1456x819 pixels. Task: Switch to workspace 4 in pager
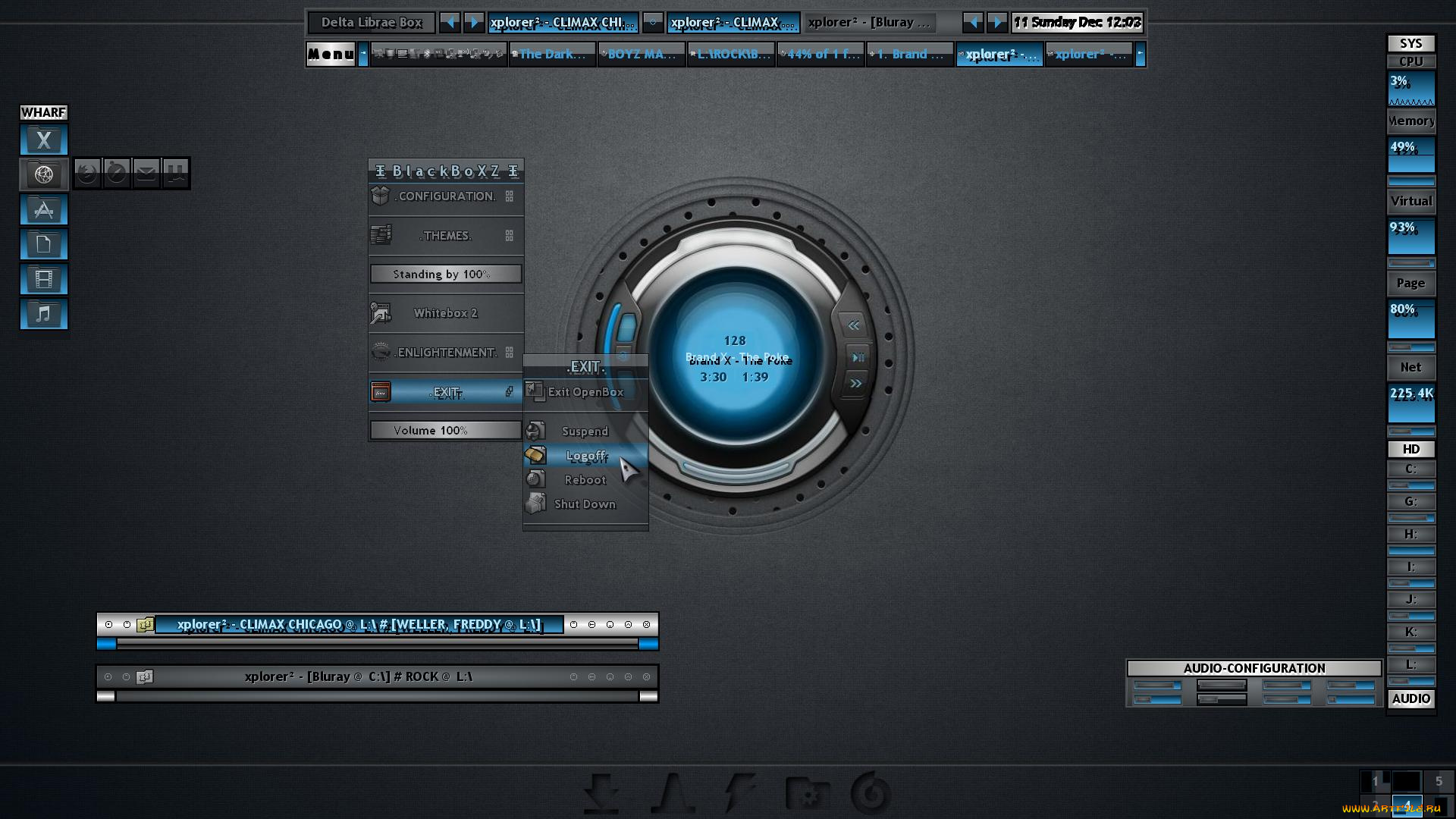coord(1407,805)
